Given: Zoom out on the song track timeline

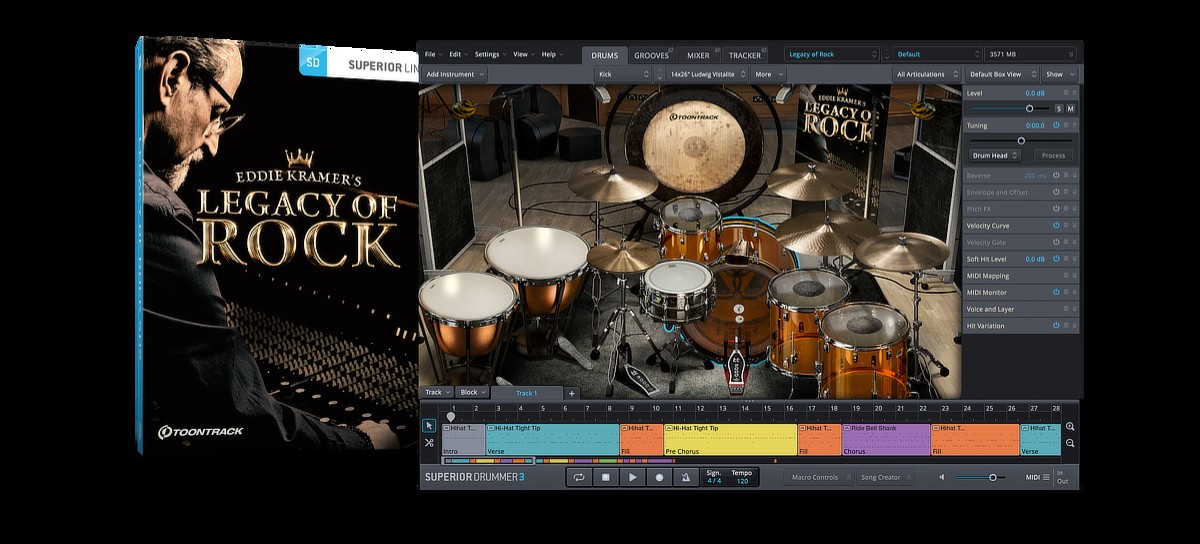Looking at the screenshot, I should click(x=1070, y=443).
